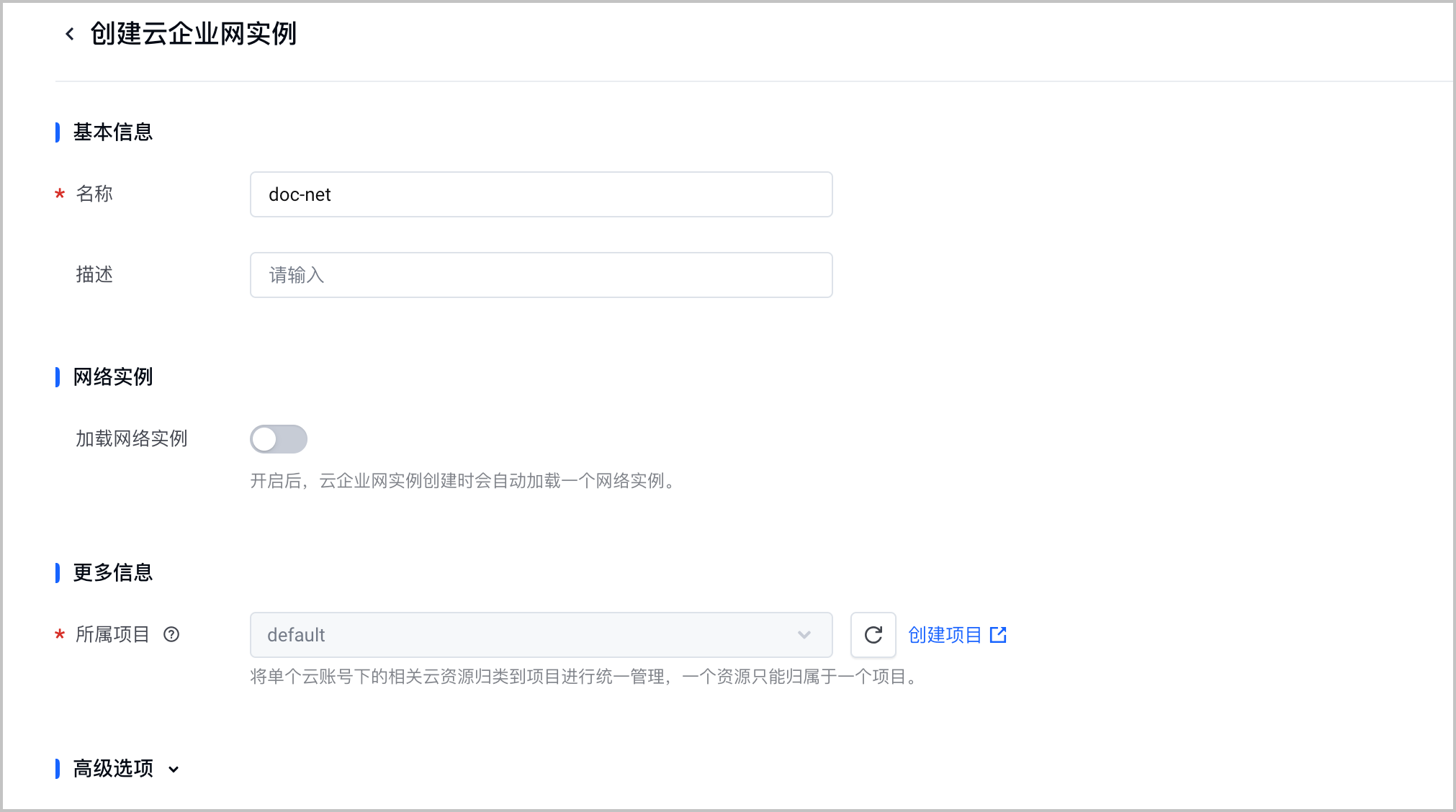1456x812 pixels.
Task: Click the 名称 field label
Action: click(94, 194)
